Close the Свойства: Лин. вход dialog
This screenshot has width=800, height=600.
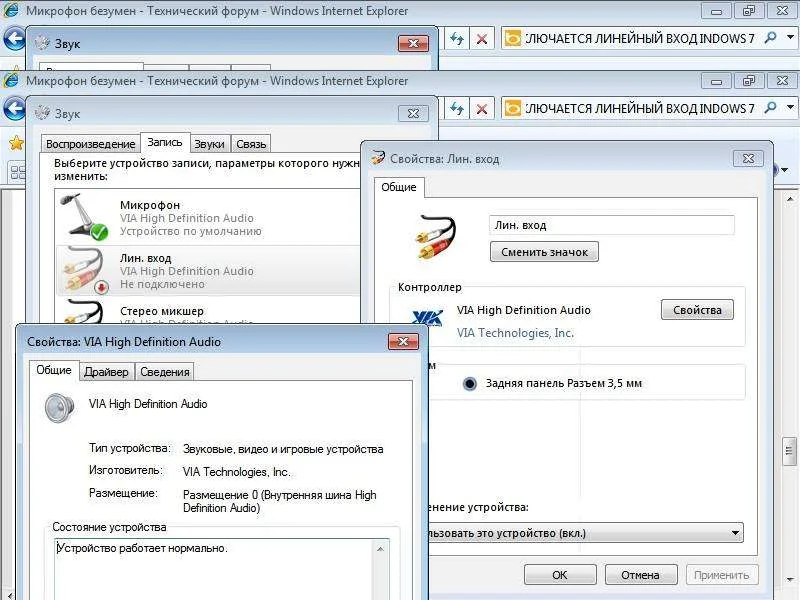(x=748, y=158)
